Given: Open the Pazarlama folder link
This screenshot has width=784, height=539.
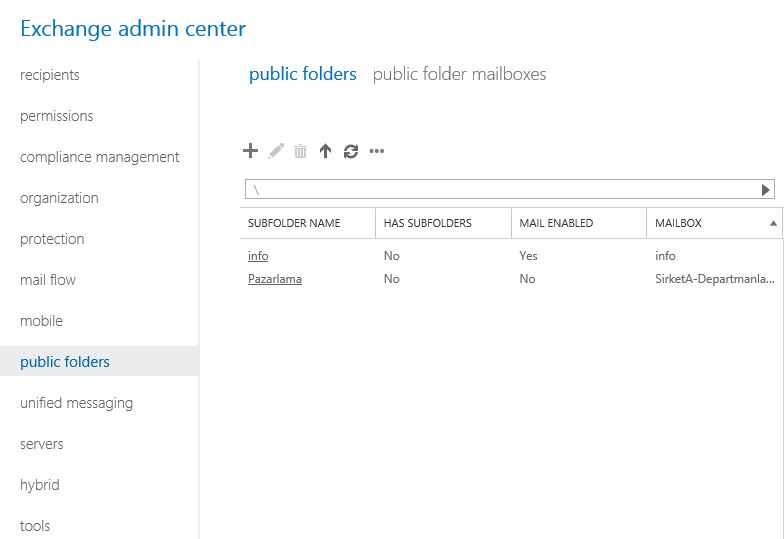Looking at the screenshot, I should 275,279.
